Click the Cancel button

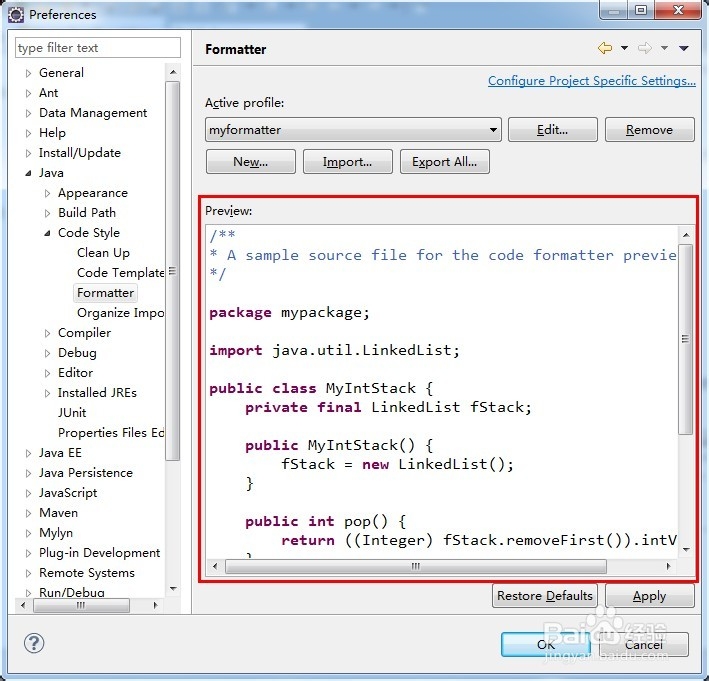644,644
